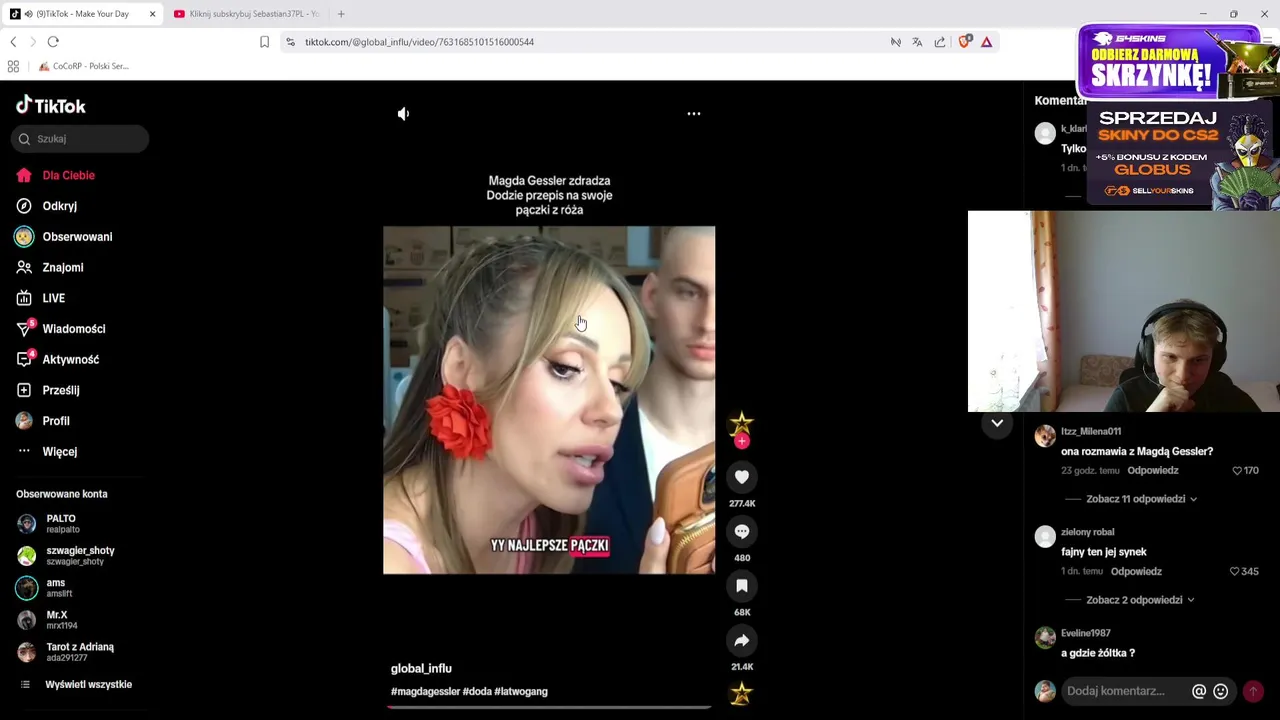The width and height of the screenshot is (1280, 720).
Task: Click the #doda hashtag
Action: [x=477, y=691]
